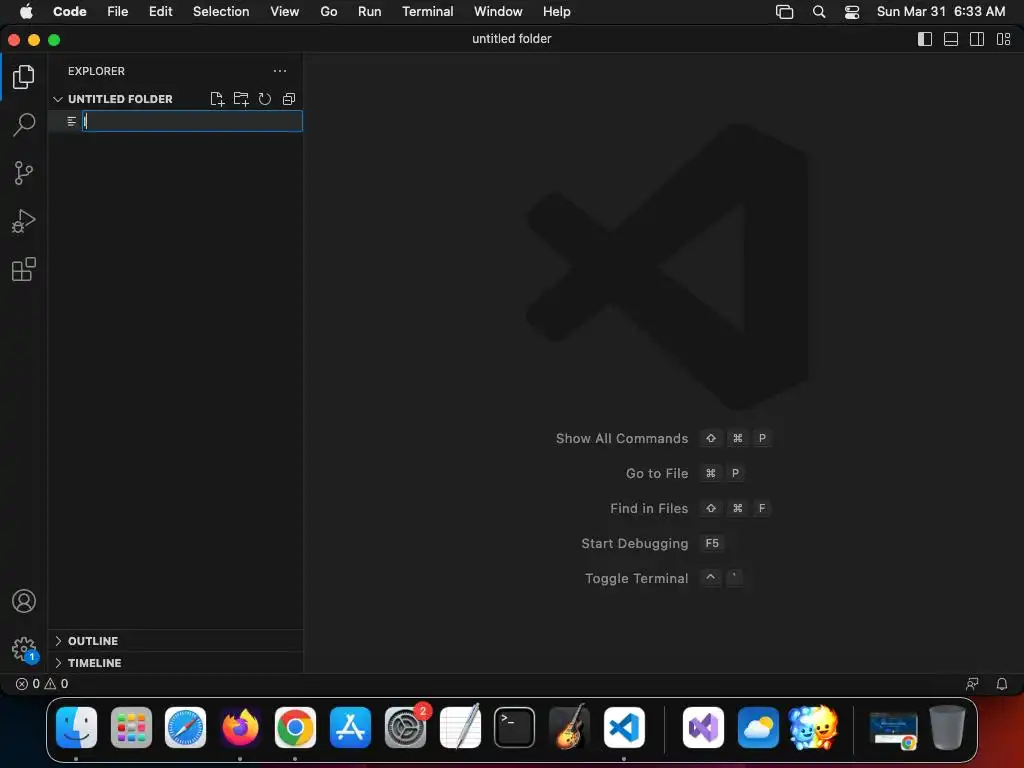Image resolution: width=1024 pixels, height=768 pixels.
Task: Open the Manage gear icon
Action: 24,649
